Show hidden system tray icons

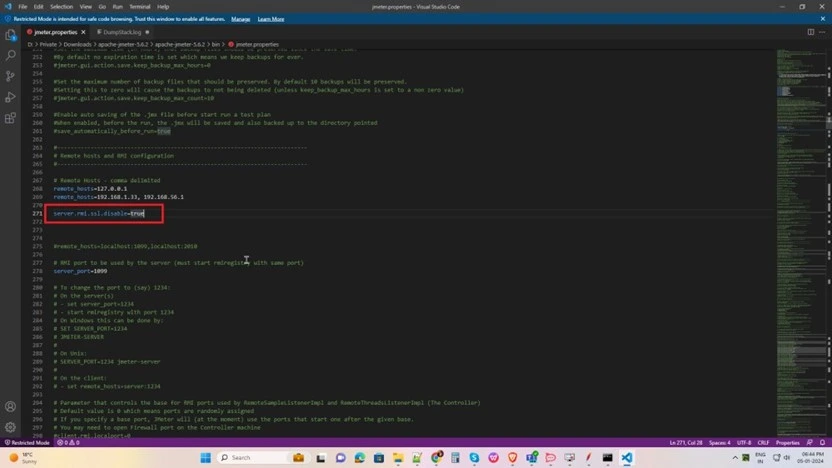pos(735,457)
